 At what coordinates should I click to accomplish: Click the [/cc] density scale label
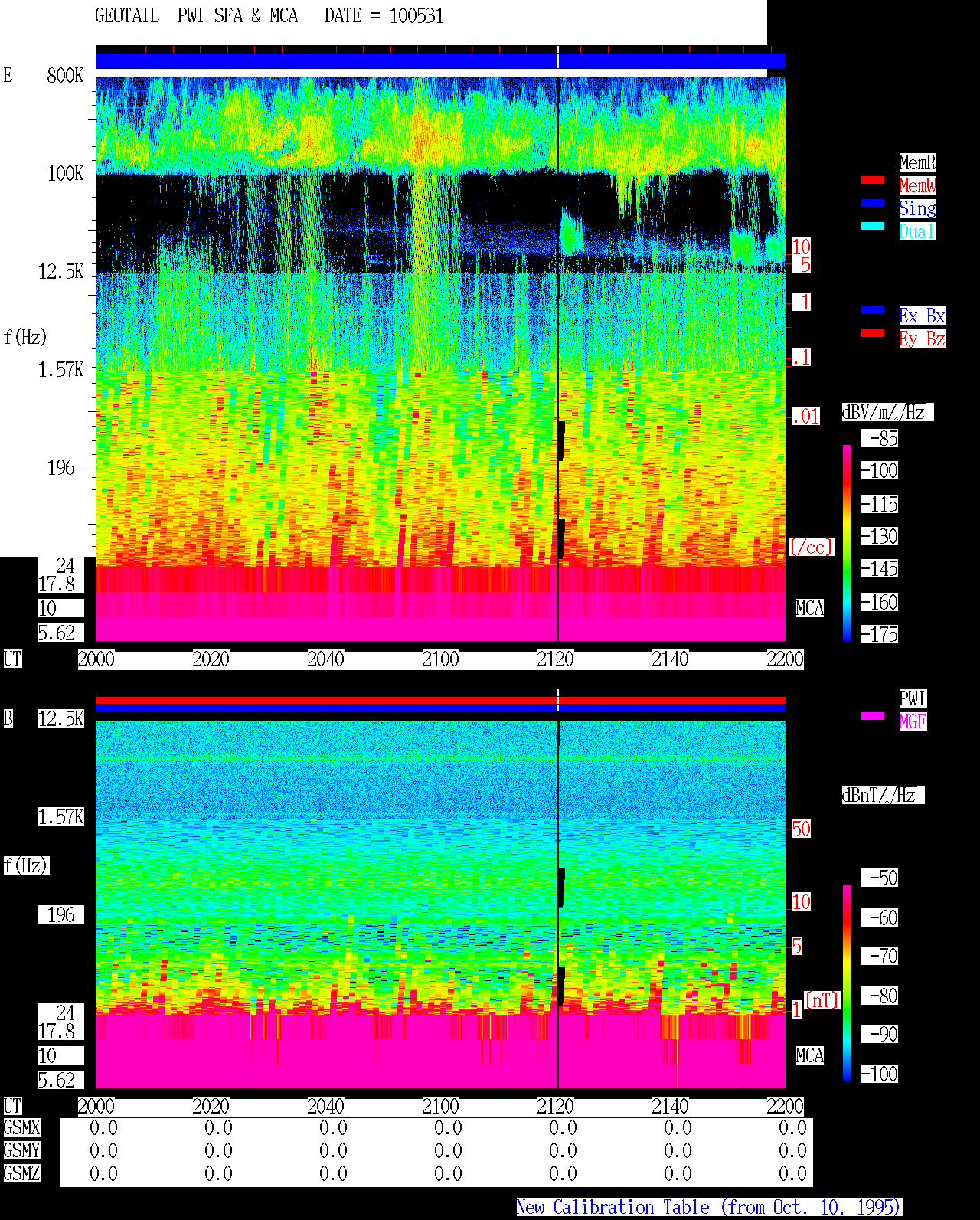click(811, 547)
